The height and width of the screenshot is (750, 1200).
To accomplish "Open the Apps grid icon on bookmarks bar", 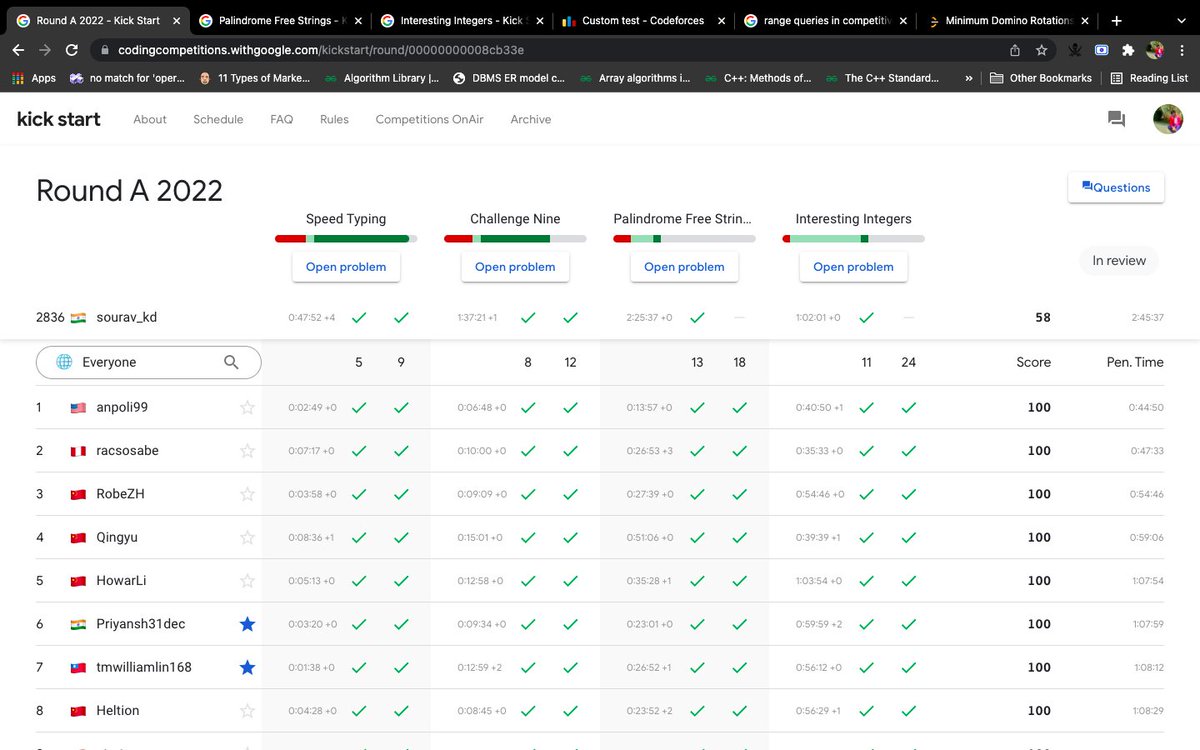I will click(17, 77).
